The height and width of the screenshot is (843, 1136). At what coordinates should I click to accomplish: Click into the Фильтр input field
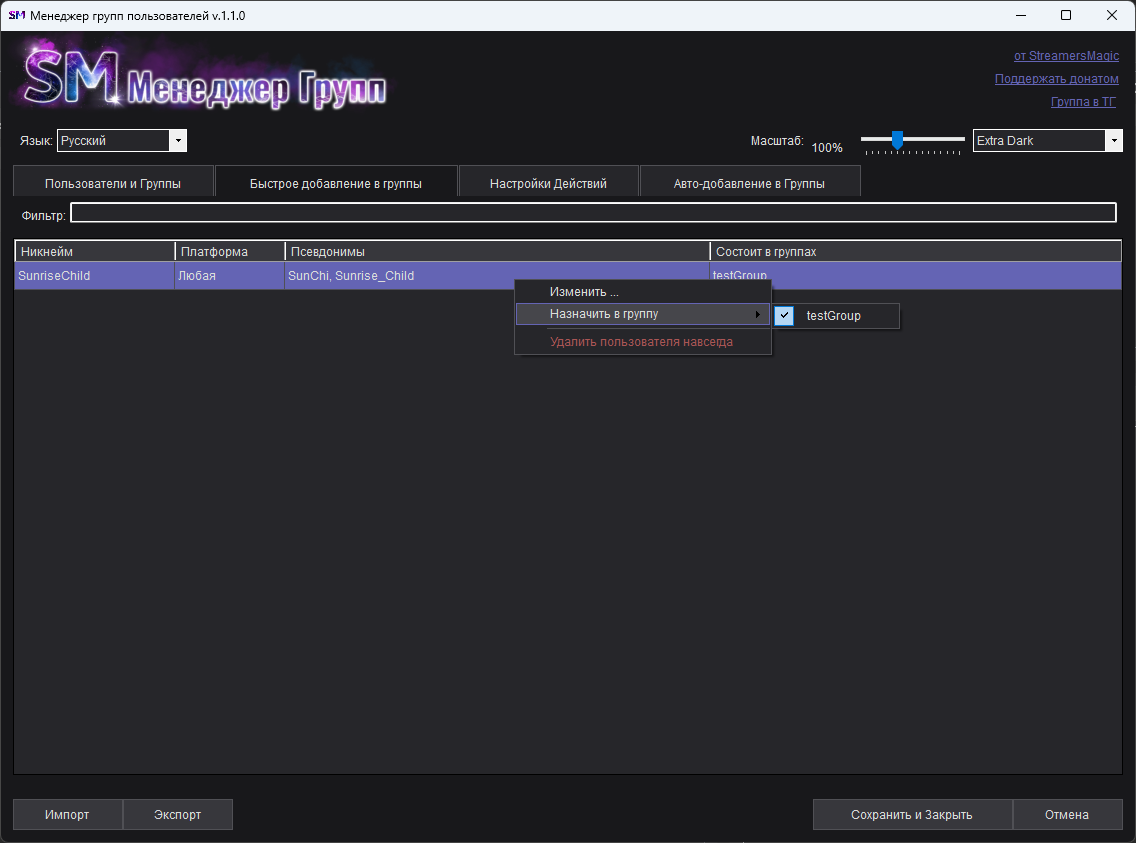[x=592, y=213]
